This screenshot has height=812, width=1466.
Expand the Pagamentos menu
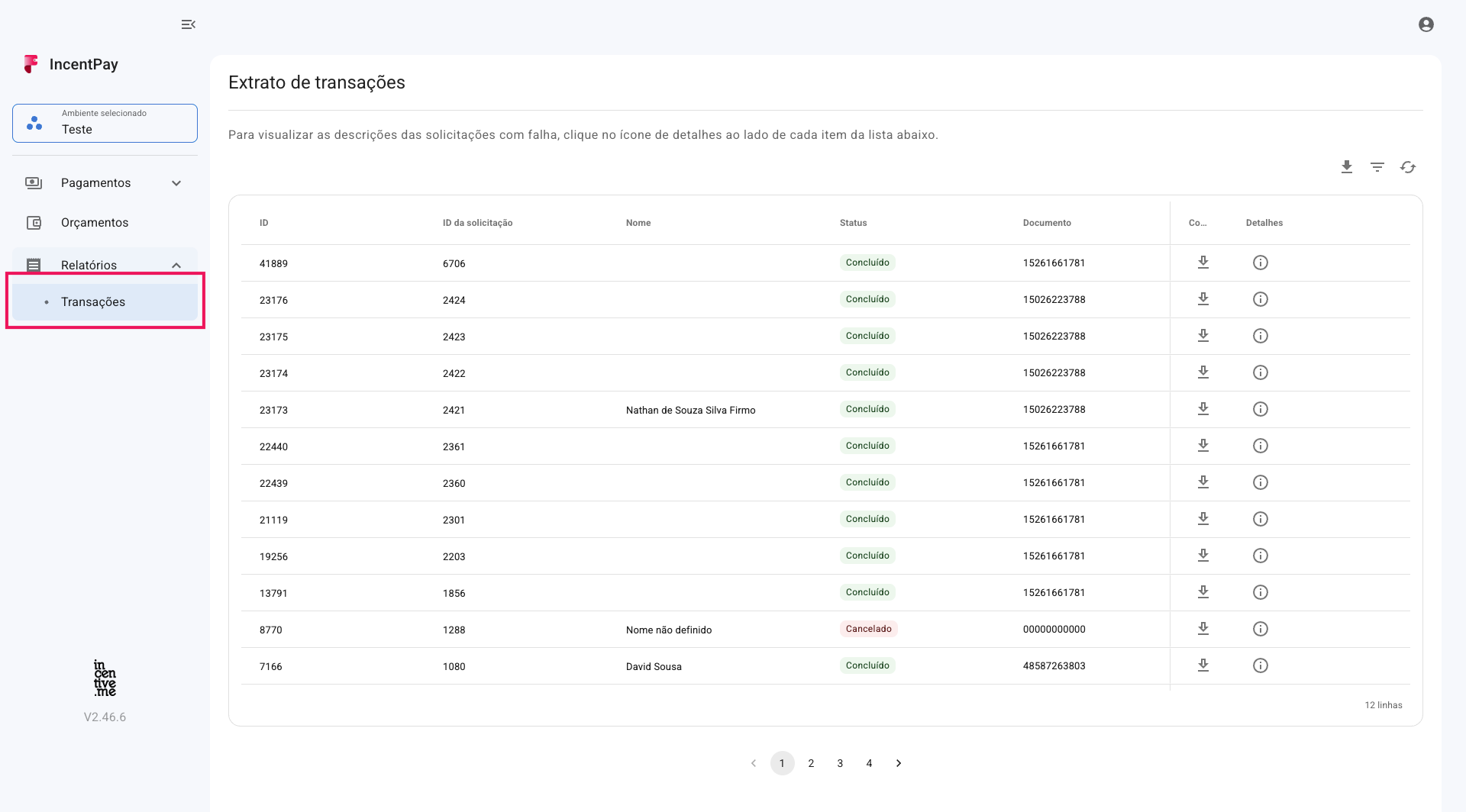click(x=105, y=183)
